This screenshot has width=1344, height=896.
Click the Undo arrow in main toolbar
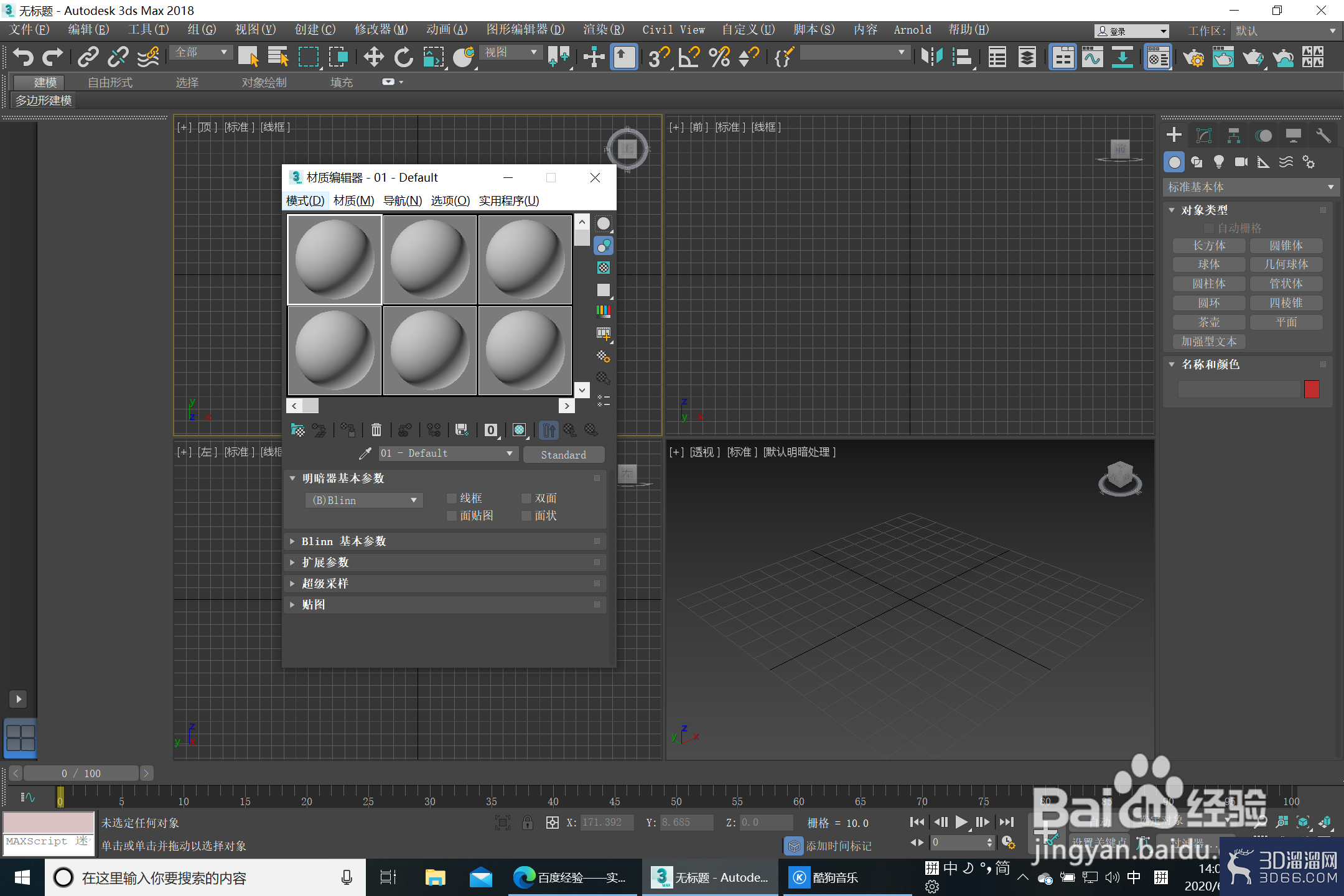point(24,57)
